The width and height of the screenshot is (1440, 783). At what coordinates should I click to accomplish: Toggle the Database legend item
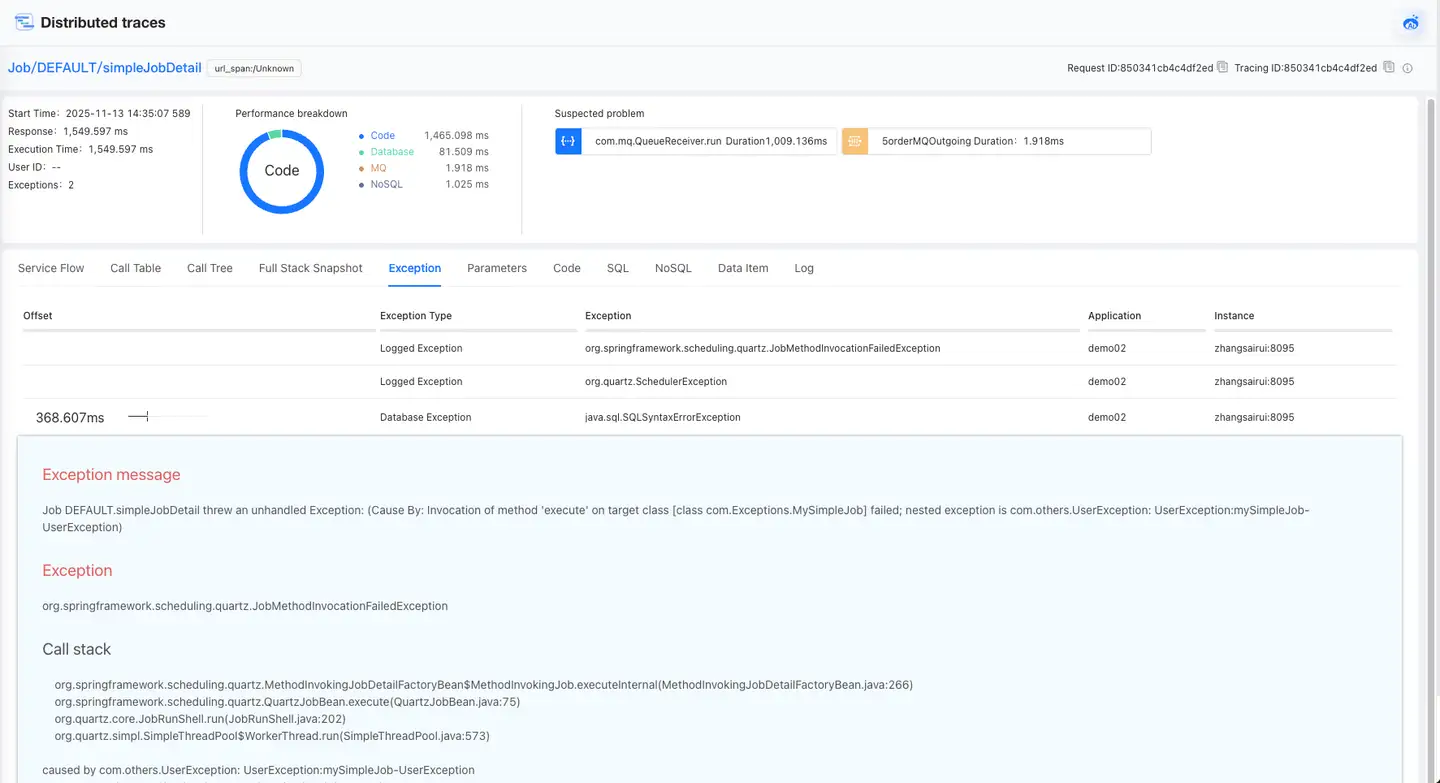[391, 152]
